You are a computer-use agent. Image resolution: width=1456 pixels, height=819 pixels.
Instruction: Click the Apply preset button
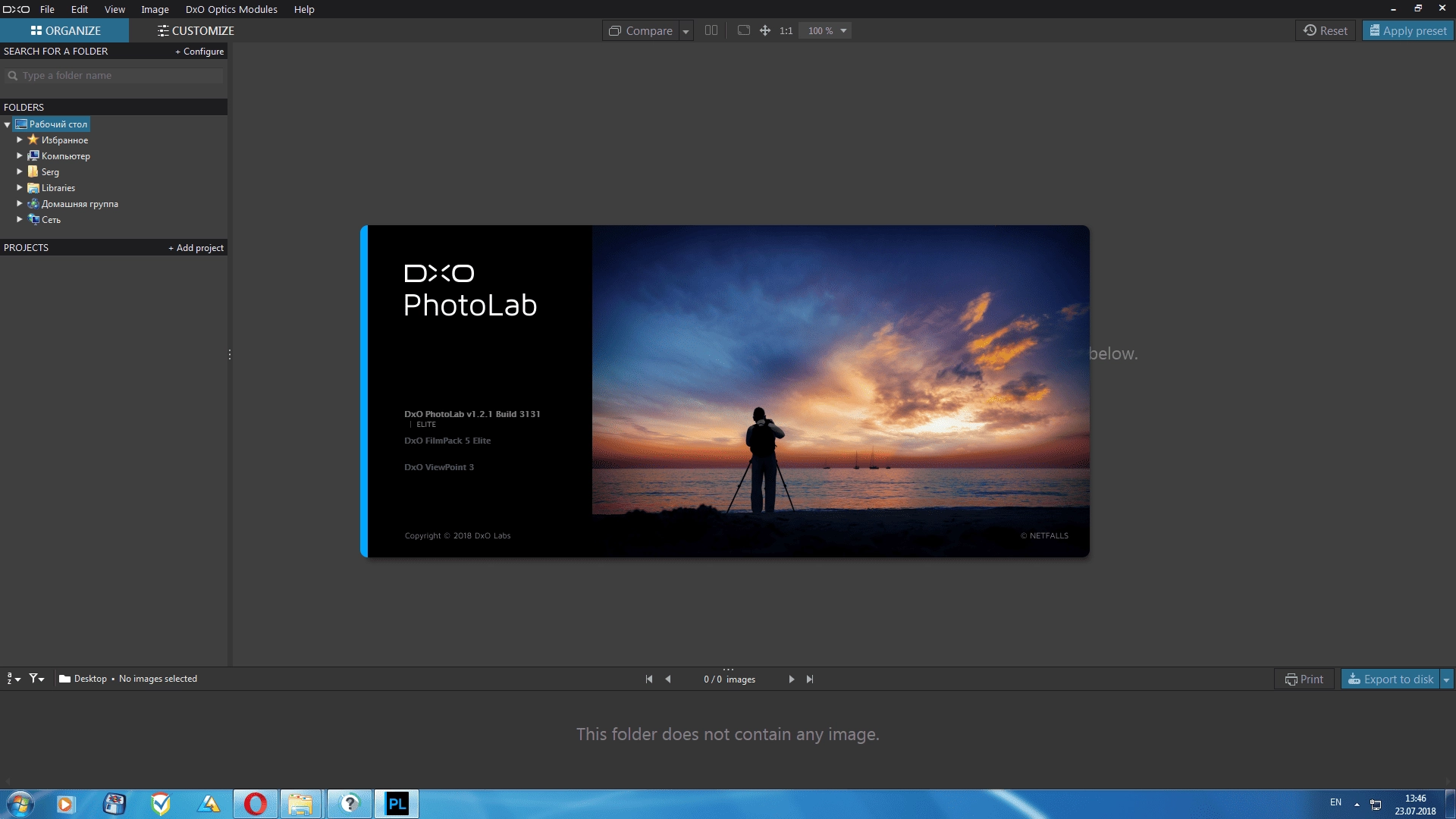pyautogui.click(x=1408, y=30)
